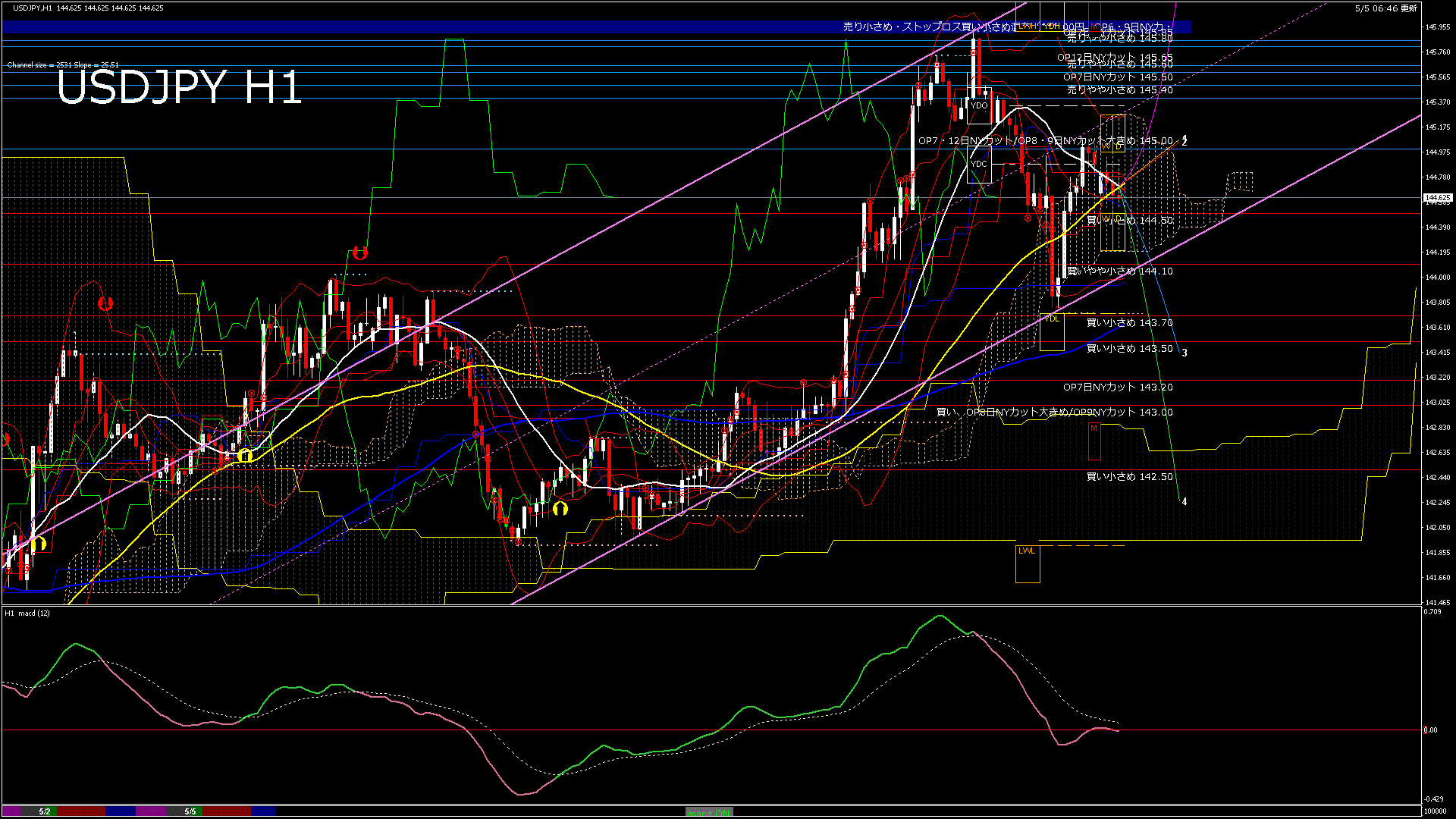Image resolution: width=1456 pixels, height=819 pixels.
Task: Select the red M box marker
Action: coord(1094,441)
